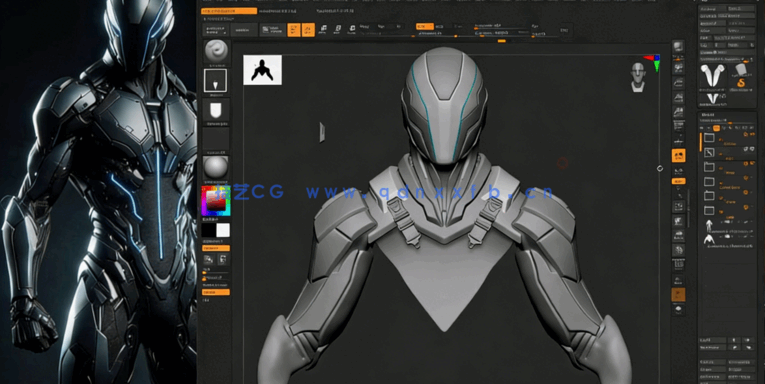This screenshot has height=384, width=765.
Task: Open the empty texture slot above the material sphere
Action: coord(216,140)
